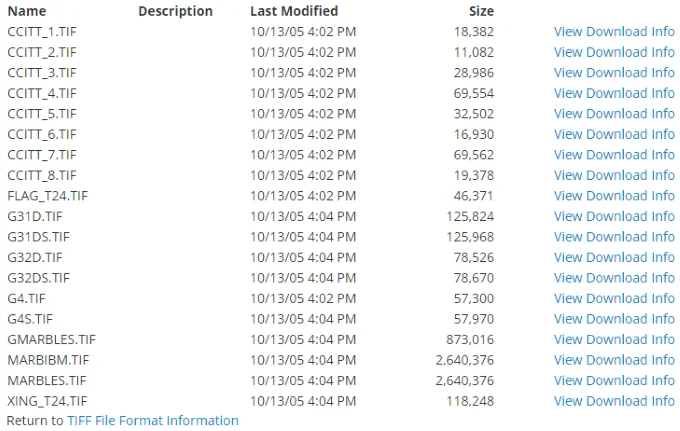680x431 pixels.
Task: Download CCITT_5.TIF file
Action: tap(616, 114)
